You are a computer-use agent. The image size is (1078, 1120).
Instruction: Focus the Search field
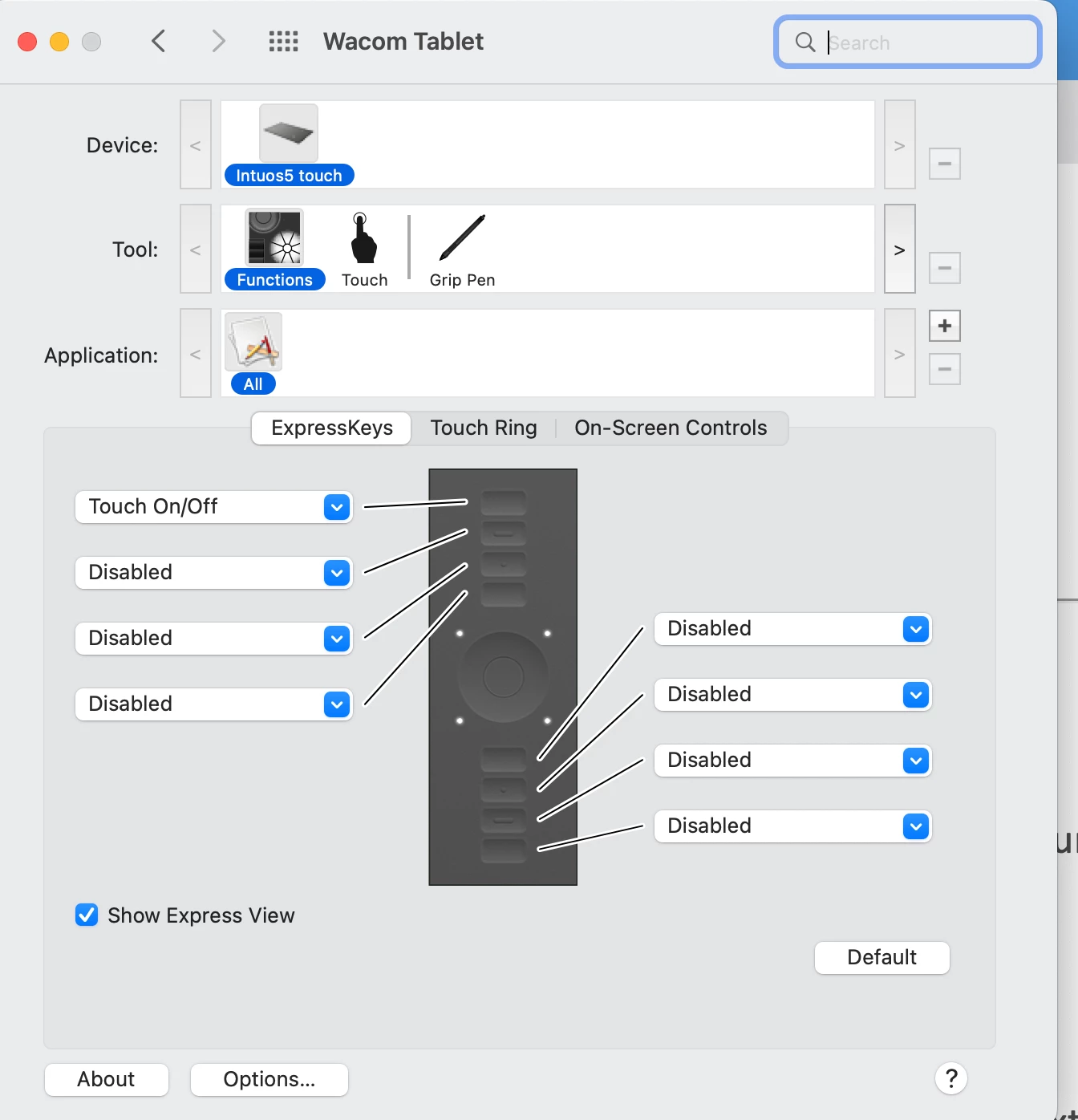(908, 42)
